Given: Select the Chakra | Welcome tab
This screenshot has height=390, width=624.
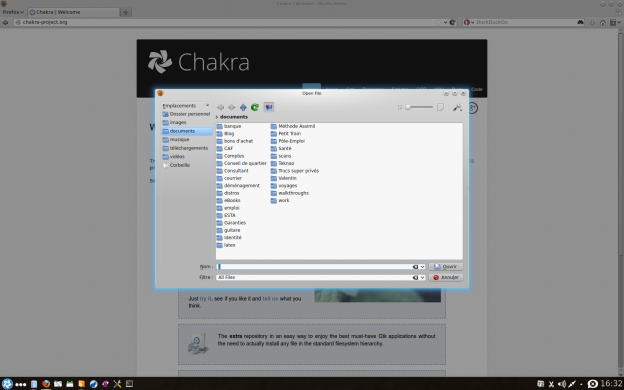Looking at the screenshot, I should (x=73, y=12).
